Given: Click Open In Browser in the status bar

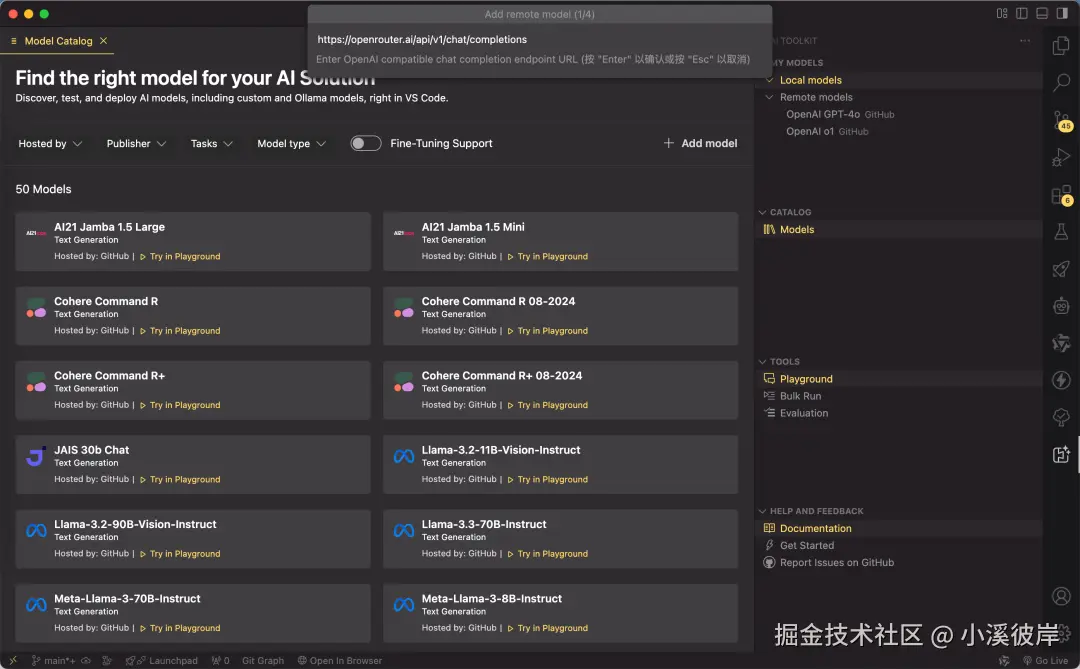Looking at the screenshot, I should [340, 660].
